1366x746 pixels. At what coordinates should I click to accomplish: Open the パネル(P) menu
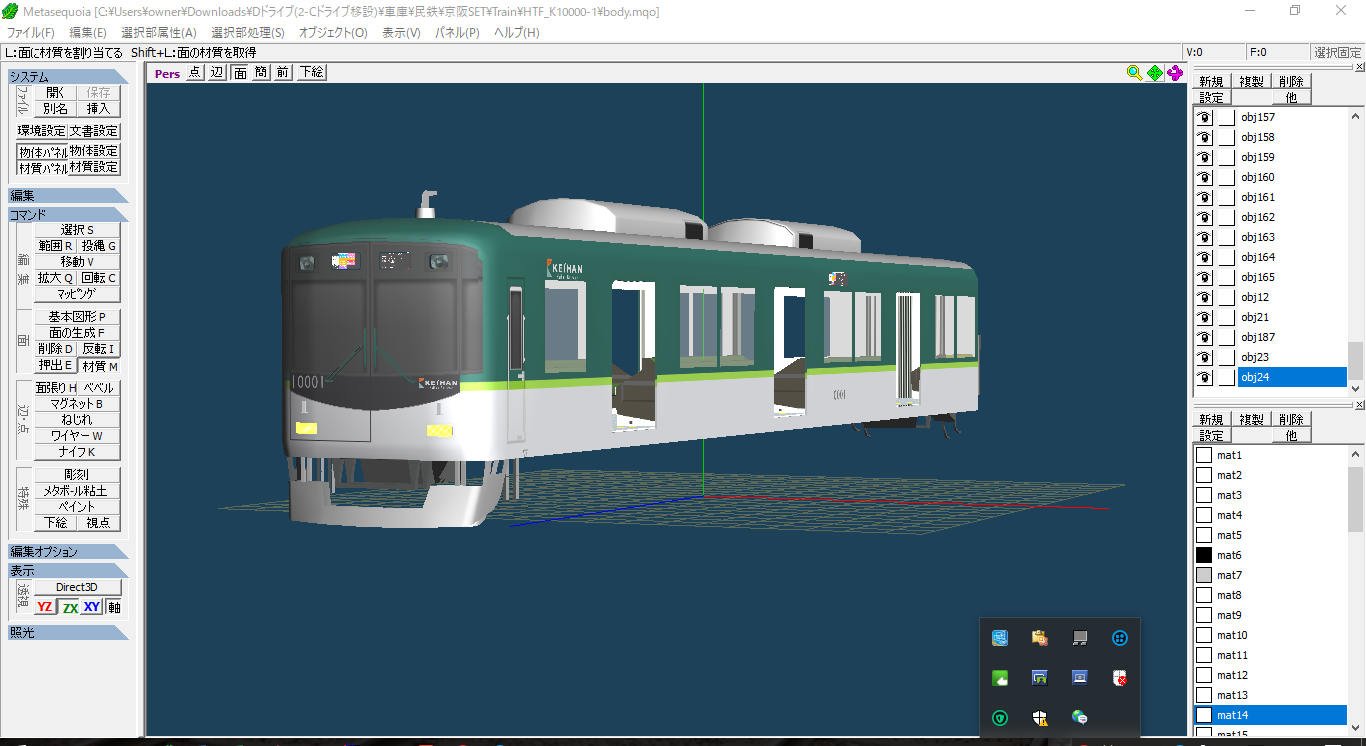(x=457, y=32)
